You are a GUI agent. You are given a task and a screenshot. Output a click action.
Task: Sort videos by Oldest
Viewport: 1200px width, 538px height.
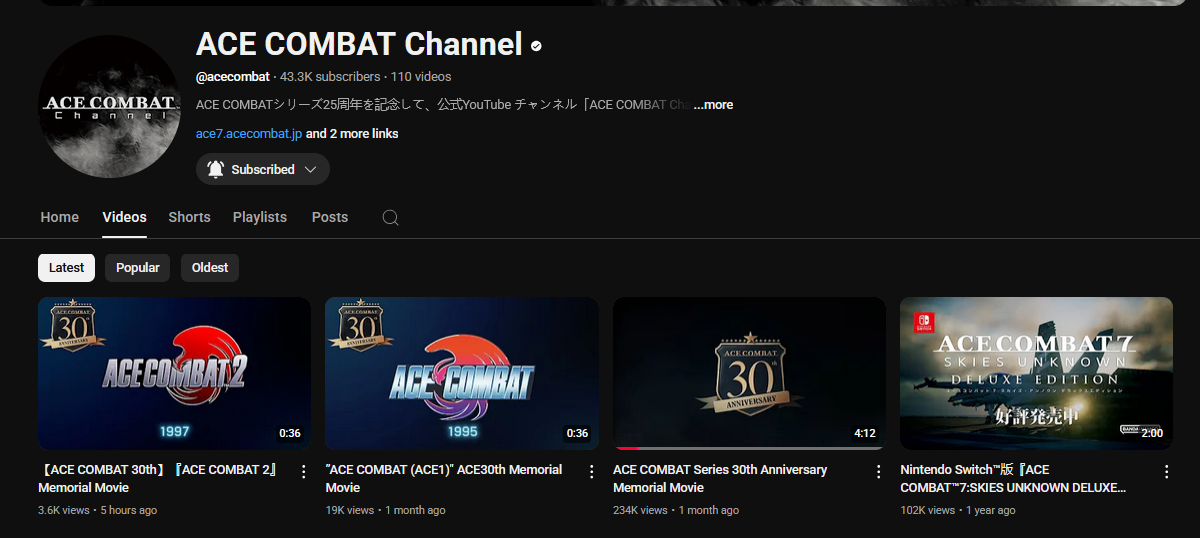(x=210, y=268)
